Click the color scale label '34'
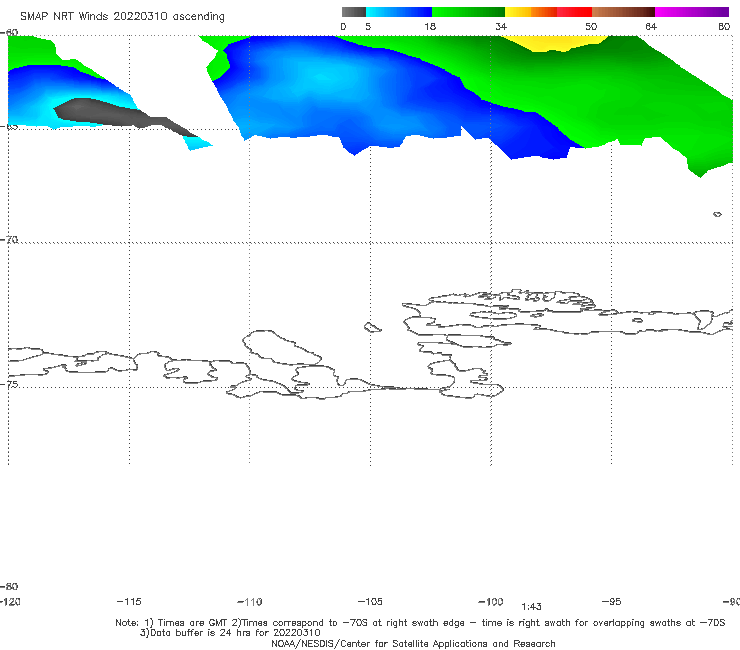 501,26
